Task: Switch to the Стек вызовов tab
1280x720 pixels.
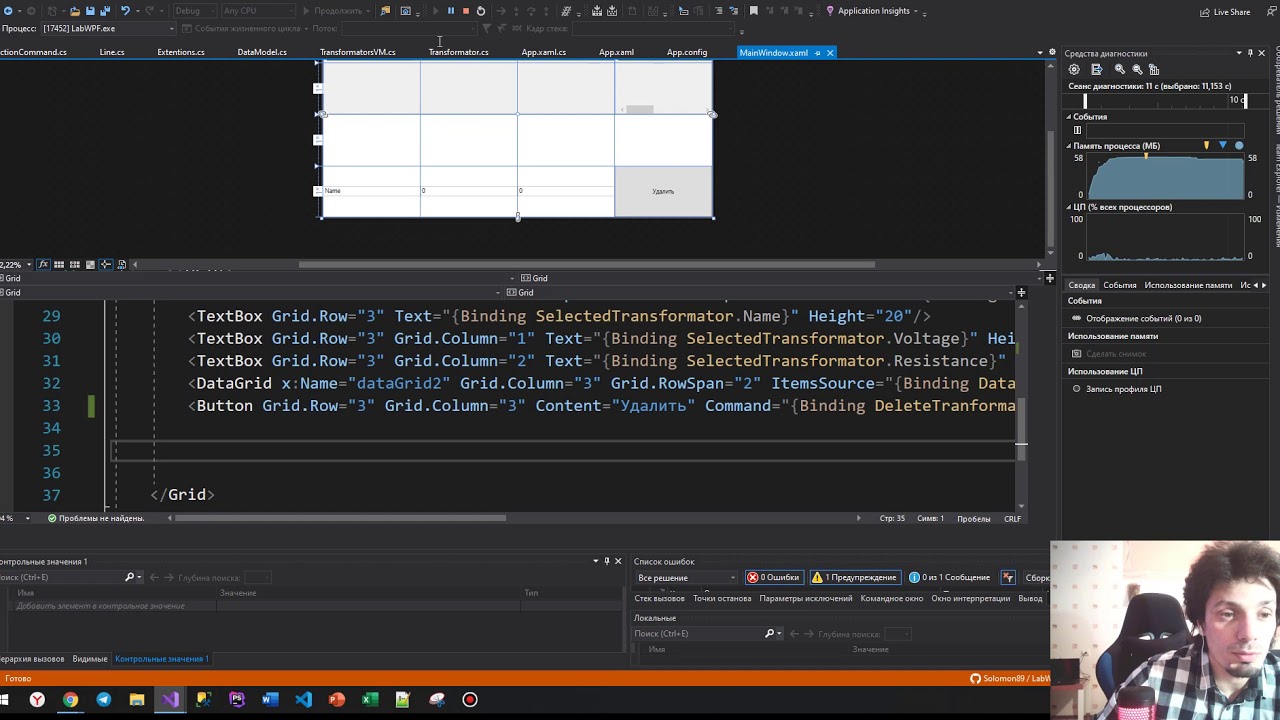Action: (x=659, y=598)
